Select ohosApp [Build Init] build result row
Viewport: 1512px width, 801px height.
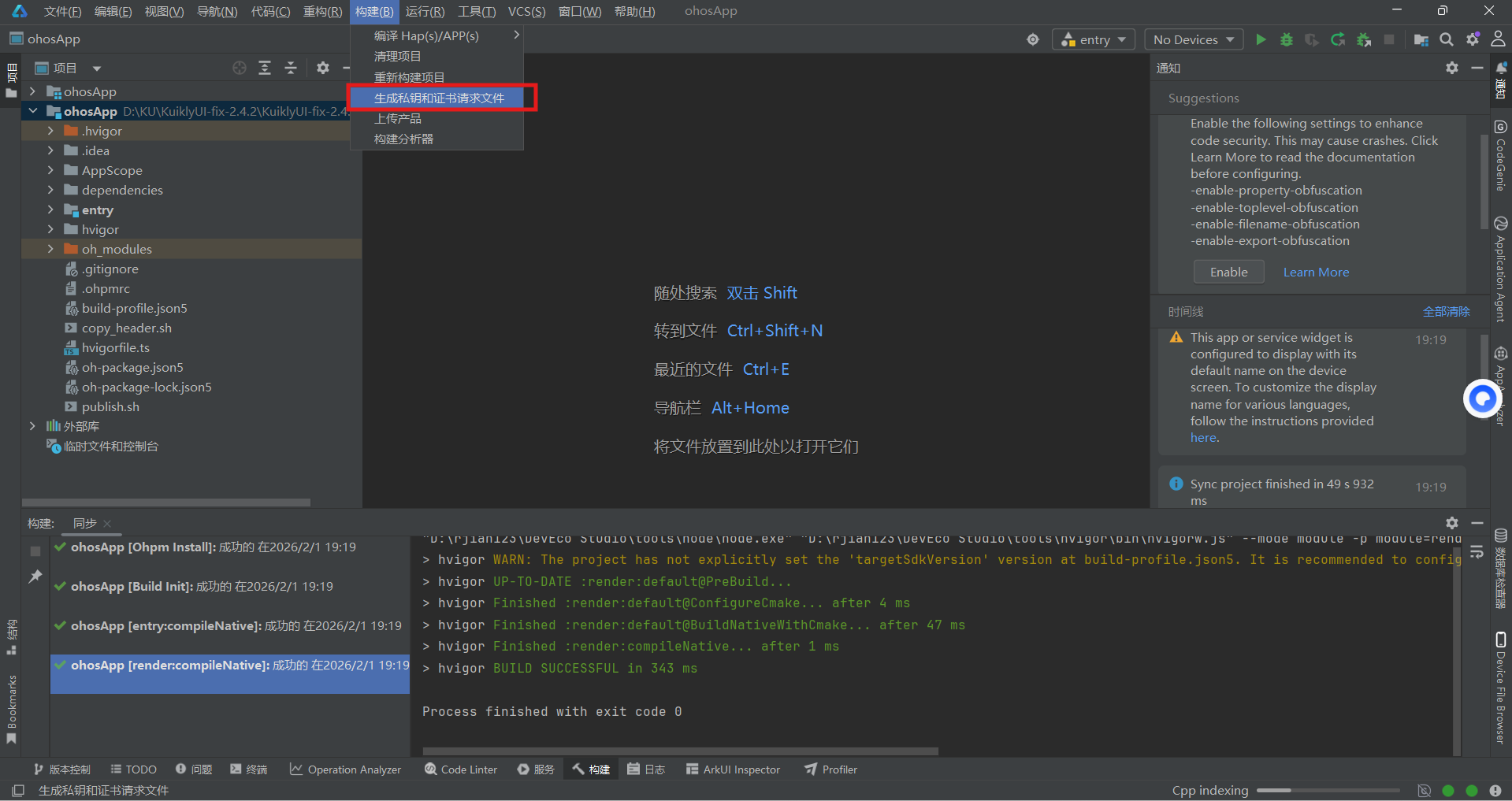[230, 586]
